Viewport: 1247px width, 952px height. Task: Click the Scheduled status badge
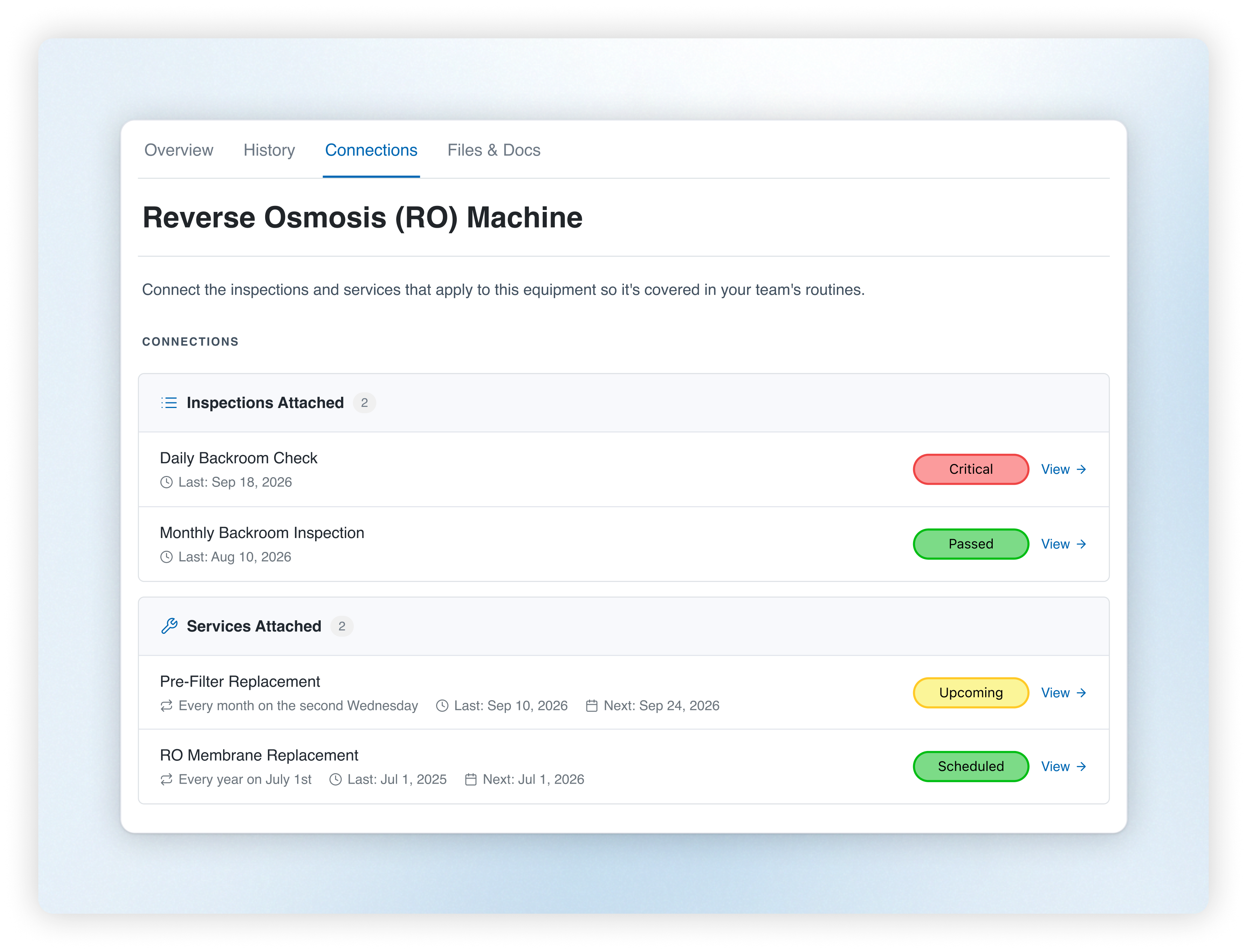[x=971, y=767]
